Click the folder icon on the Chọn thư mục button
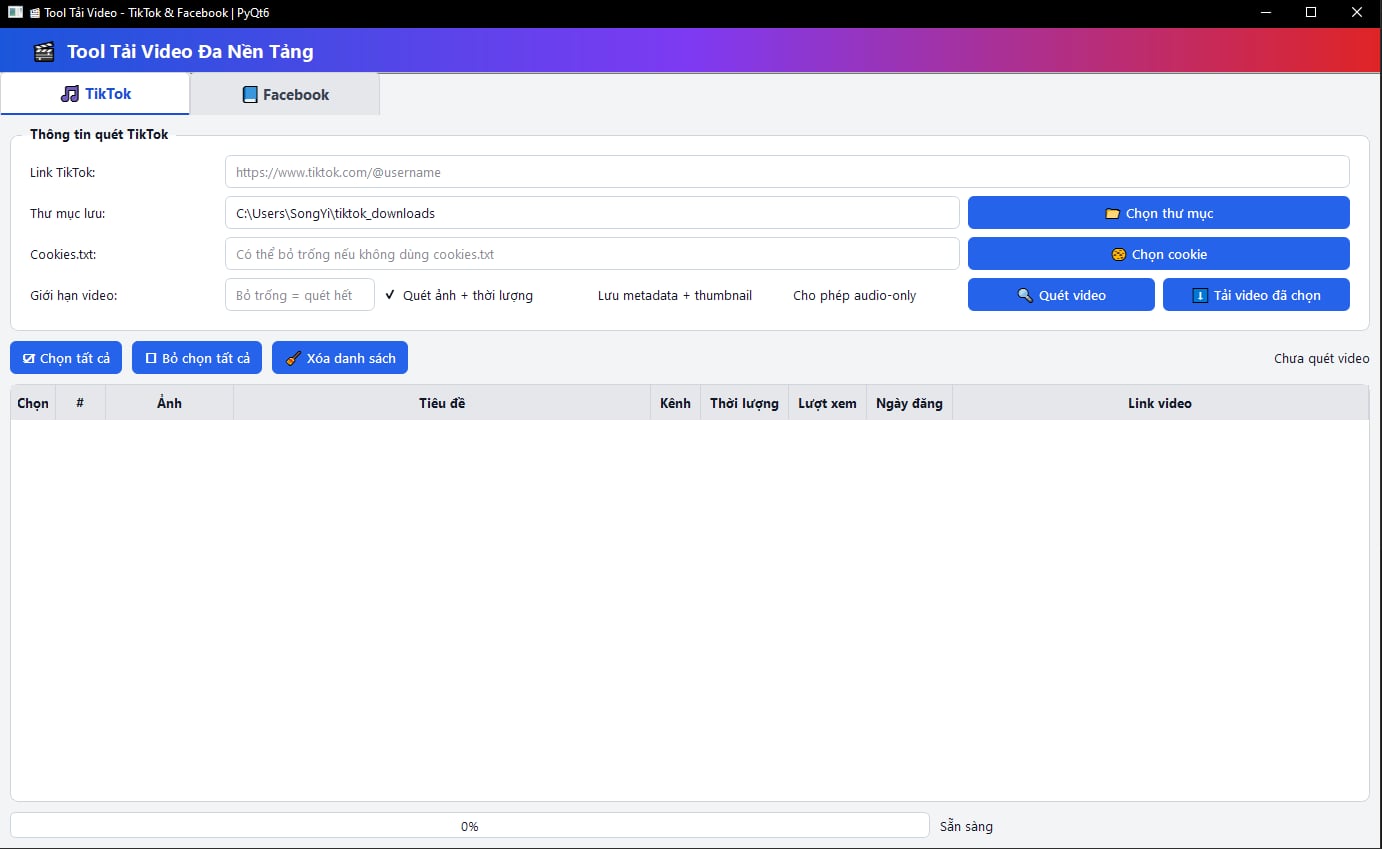 click(1112, 213)
